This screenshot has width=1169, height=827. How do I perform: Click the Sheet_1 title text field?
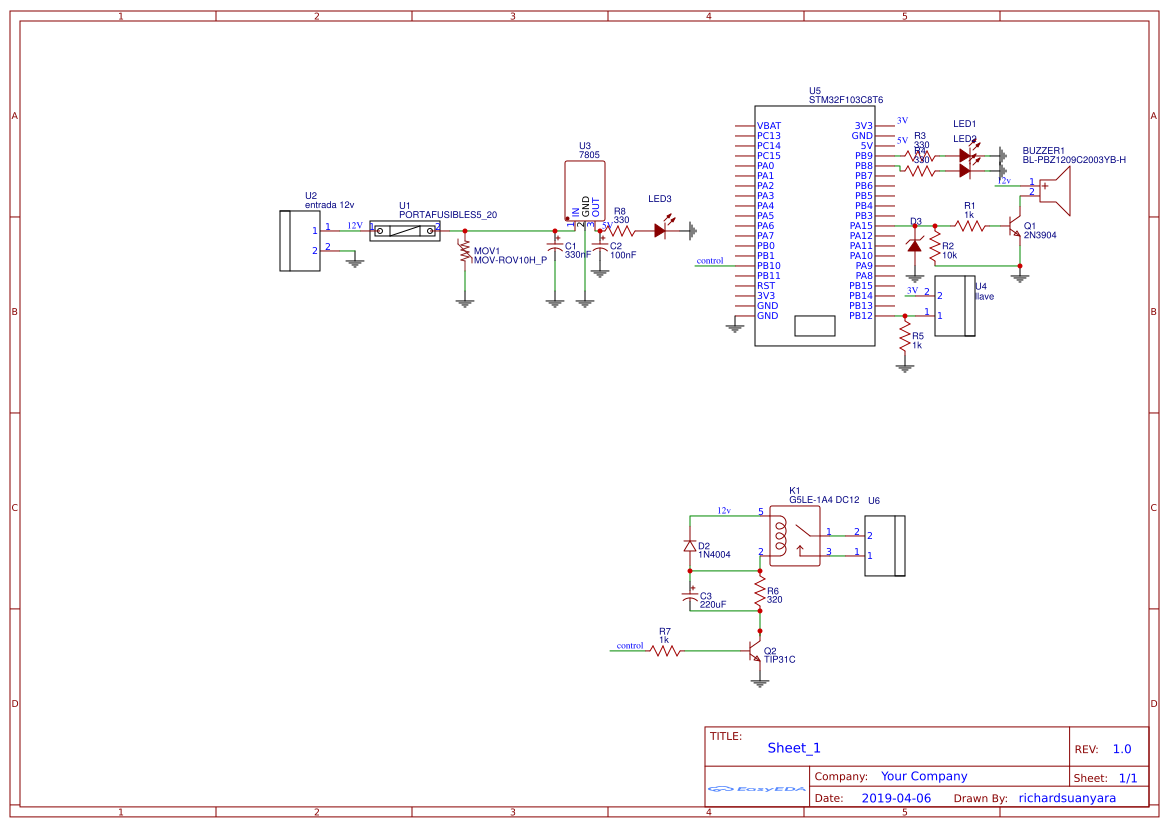(x=792, y=747)
